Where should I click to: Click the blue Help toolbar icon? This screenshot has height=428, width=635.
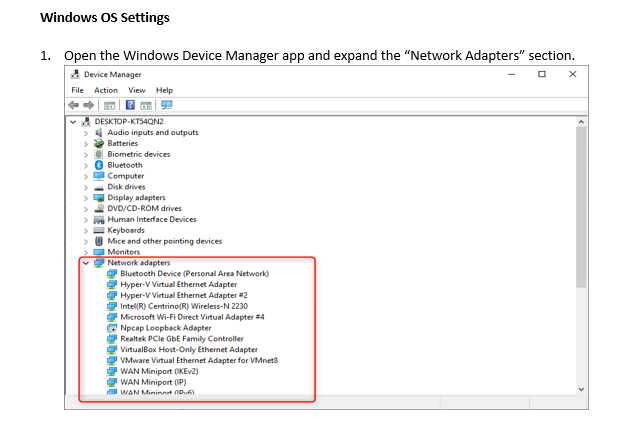tap(130, 105)
